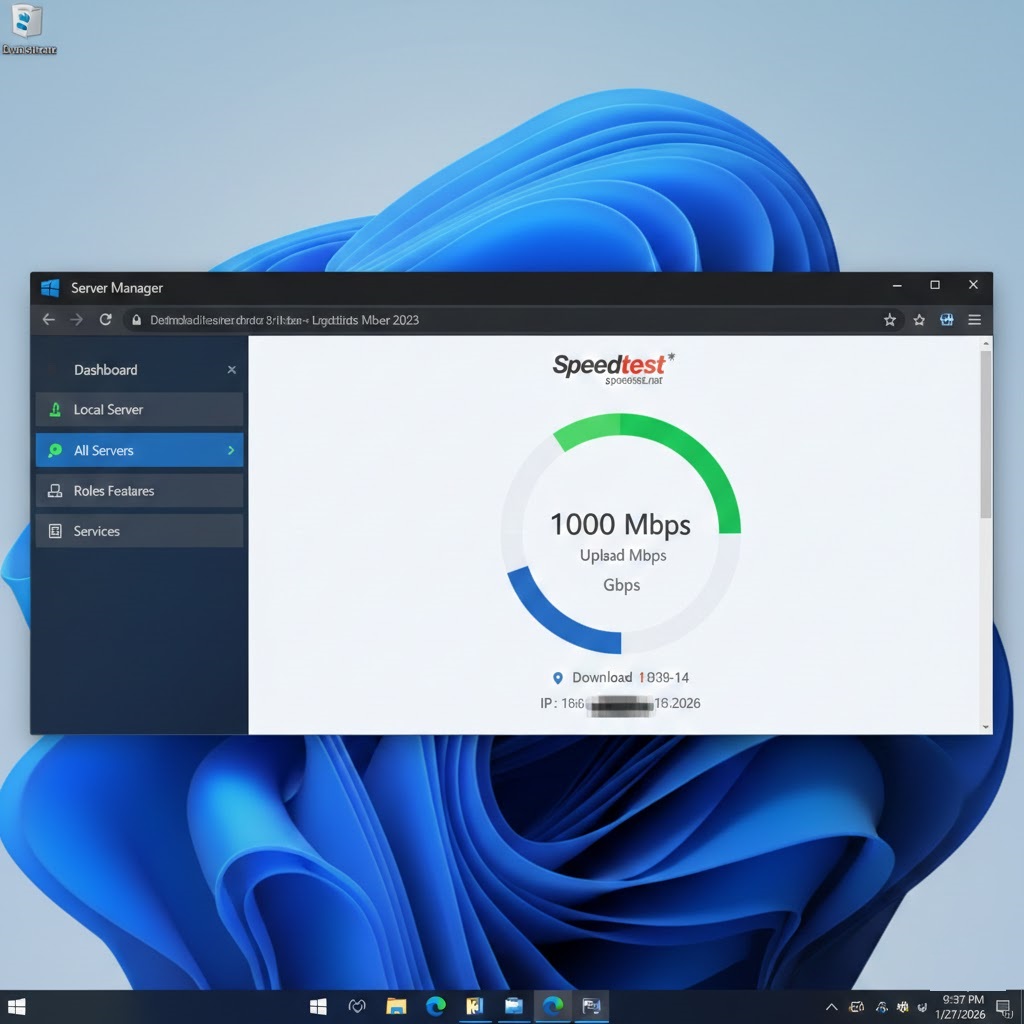Open Services in the sidebar

(x=139, y=531)
